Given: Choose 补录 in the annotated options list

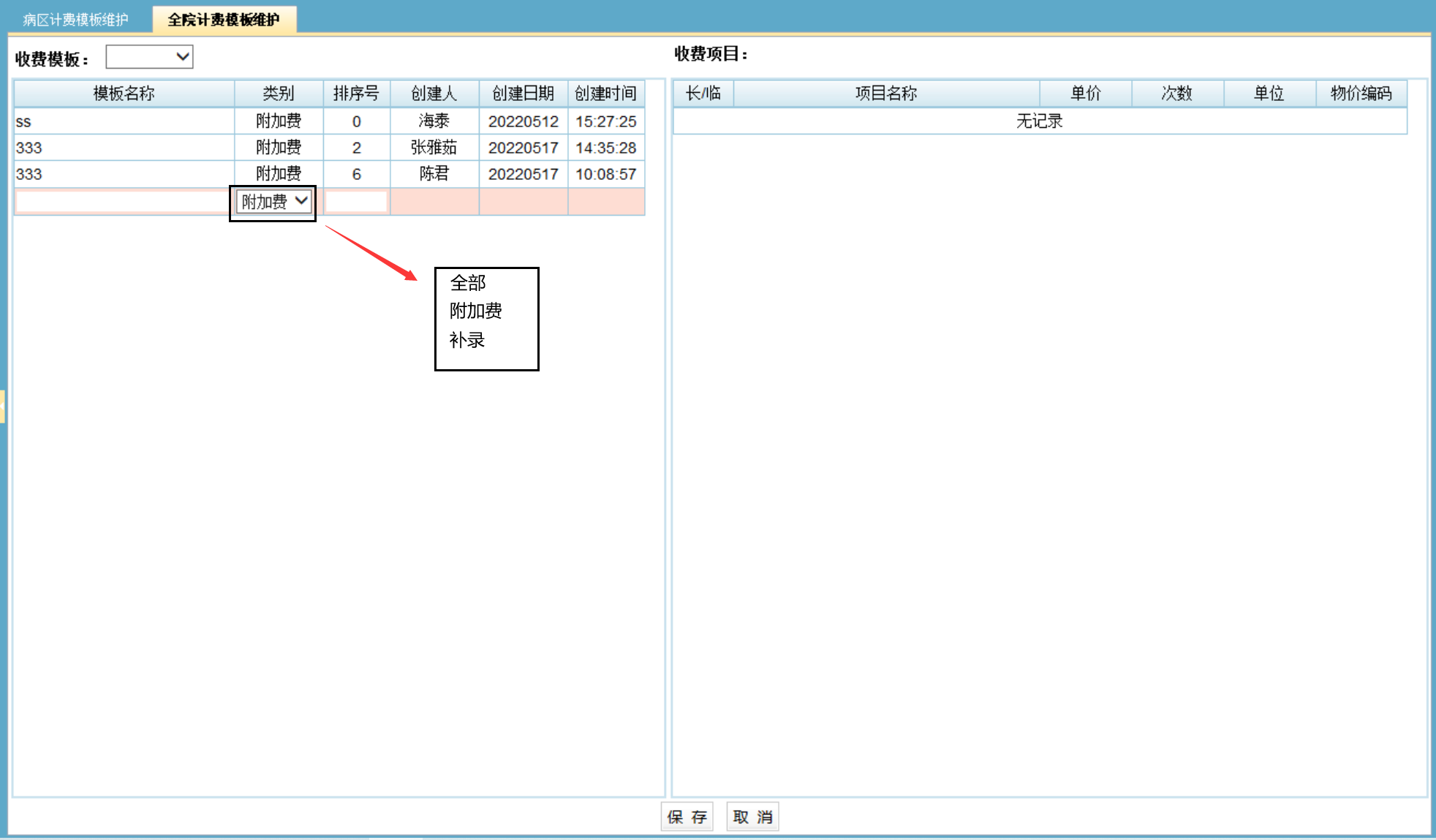Looking at the screenshot, I should [467, 340].
